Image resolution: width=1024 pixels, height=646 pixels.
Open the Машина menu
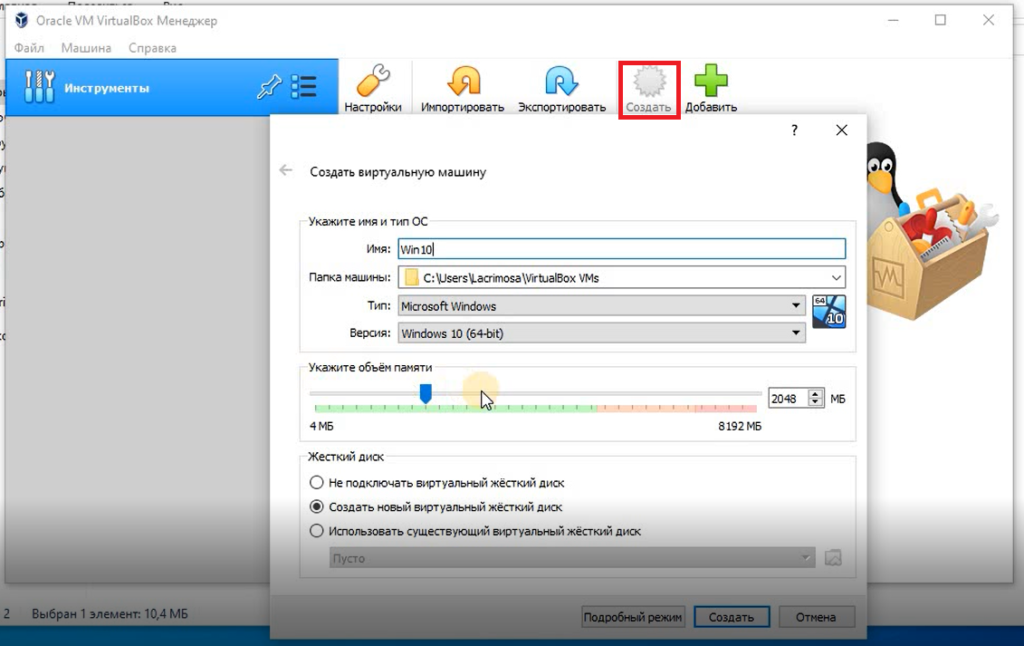coord(86,48)
